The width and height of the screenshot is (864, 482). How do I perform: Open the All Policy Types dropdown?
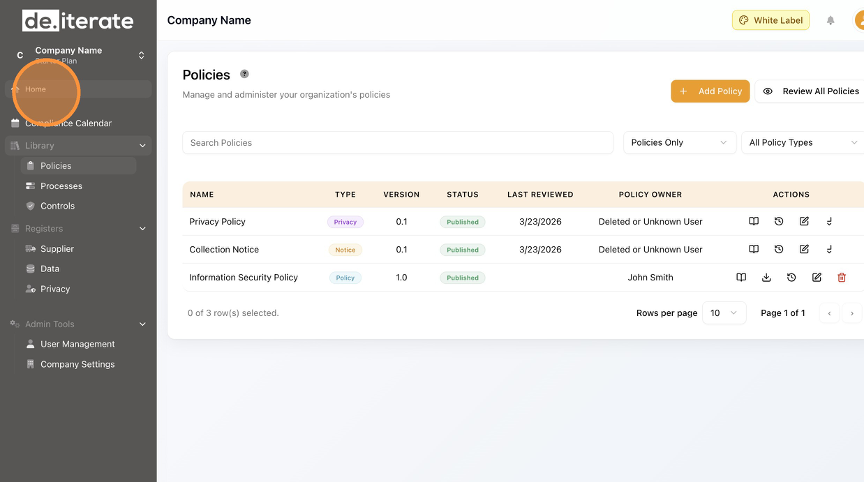pyautogui.click(x=802, y=143)
